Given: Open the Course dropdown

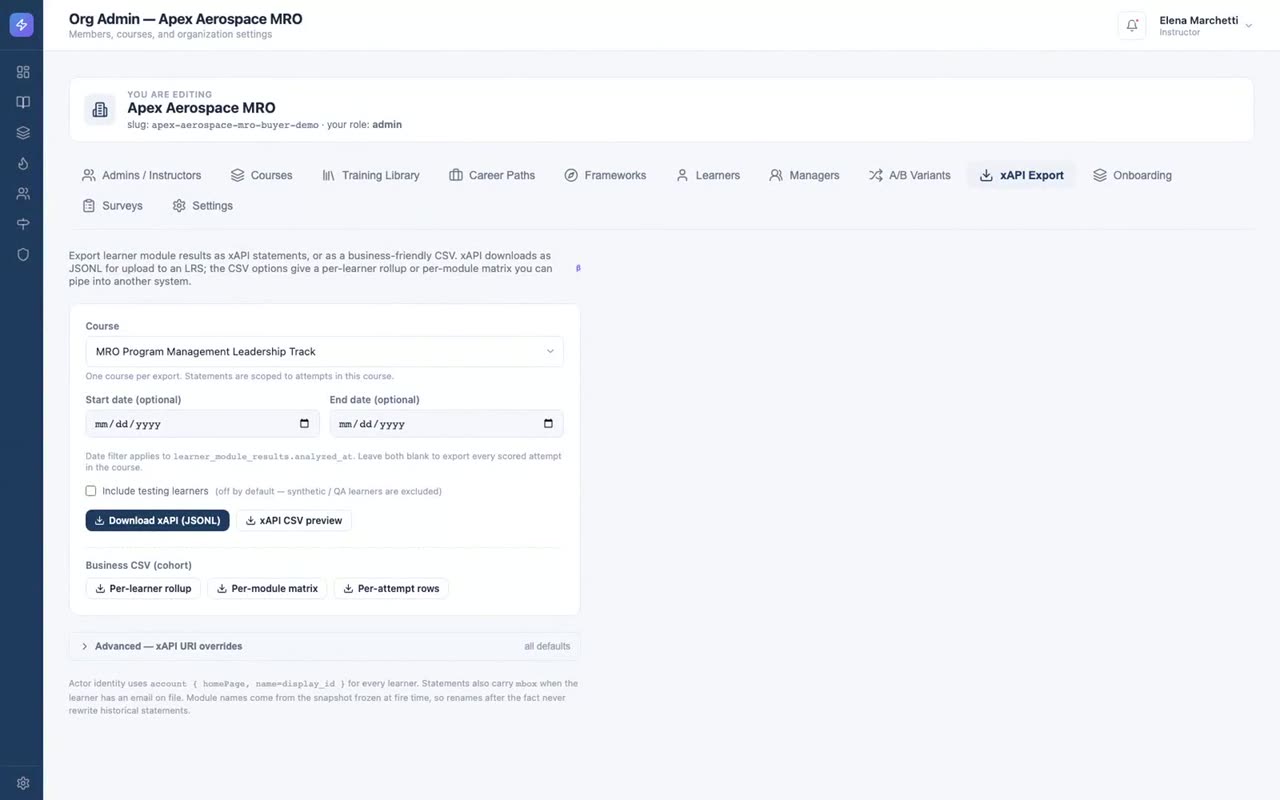Looking at the screenshot, I should [x=325, y=351].
